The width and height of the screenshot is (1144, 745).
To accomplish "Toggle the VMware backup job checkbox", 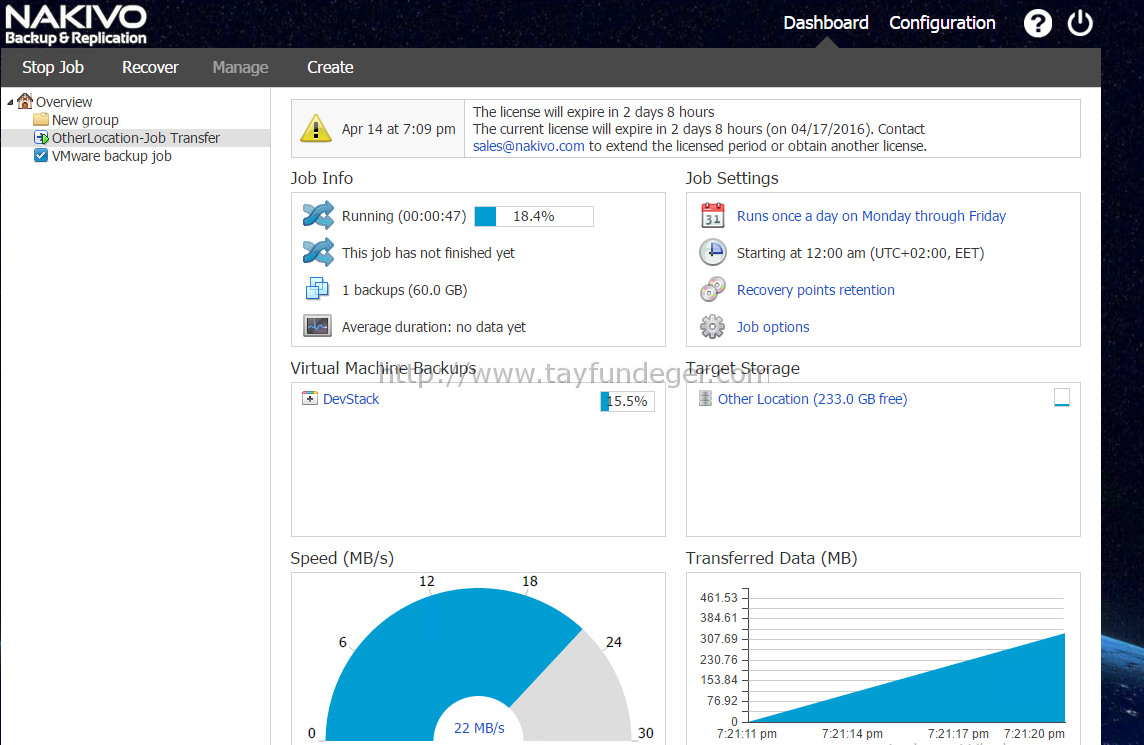I will click(41, 155).
